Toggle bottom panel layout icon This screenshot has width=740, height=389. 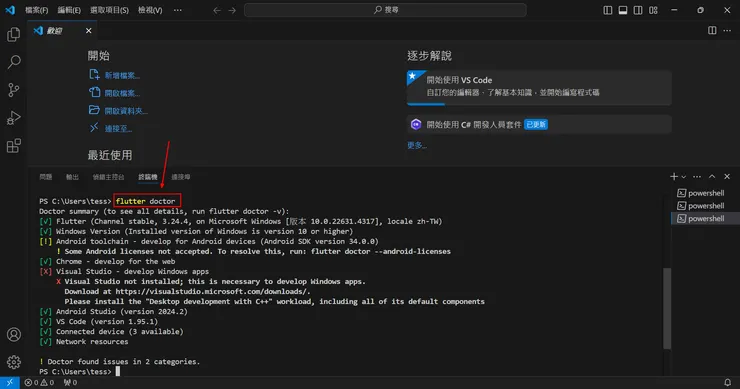point(623,10)
